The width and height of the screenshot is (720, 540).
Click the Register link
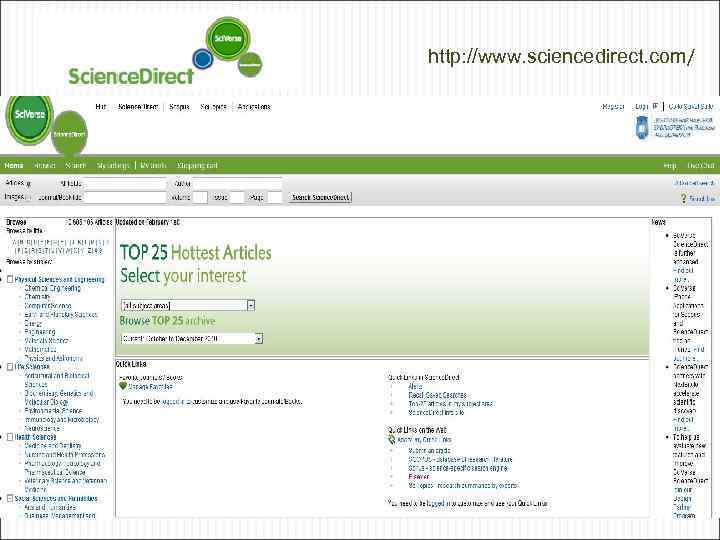613,107
